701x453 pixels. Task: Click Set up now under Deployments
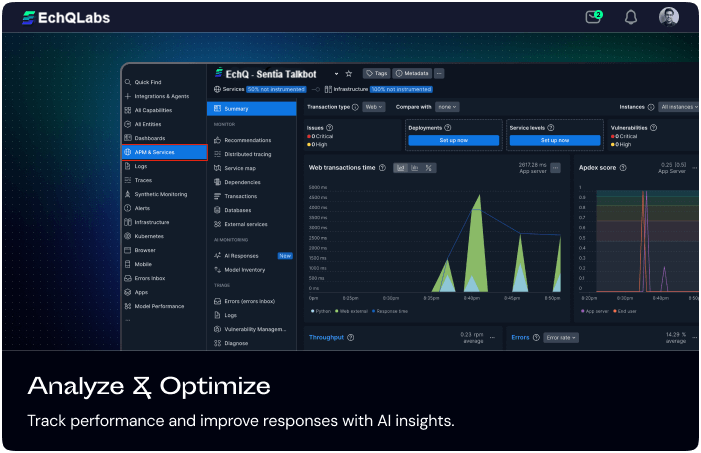tap(453, 141)
